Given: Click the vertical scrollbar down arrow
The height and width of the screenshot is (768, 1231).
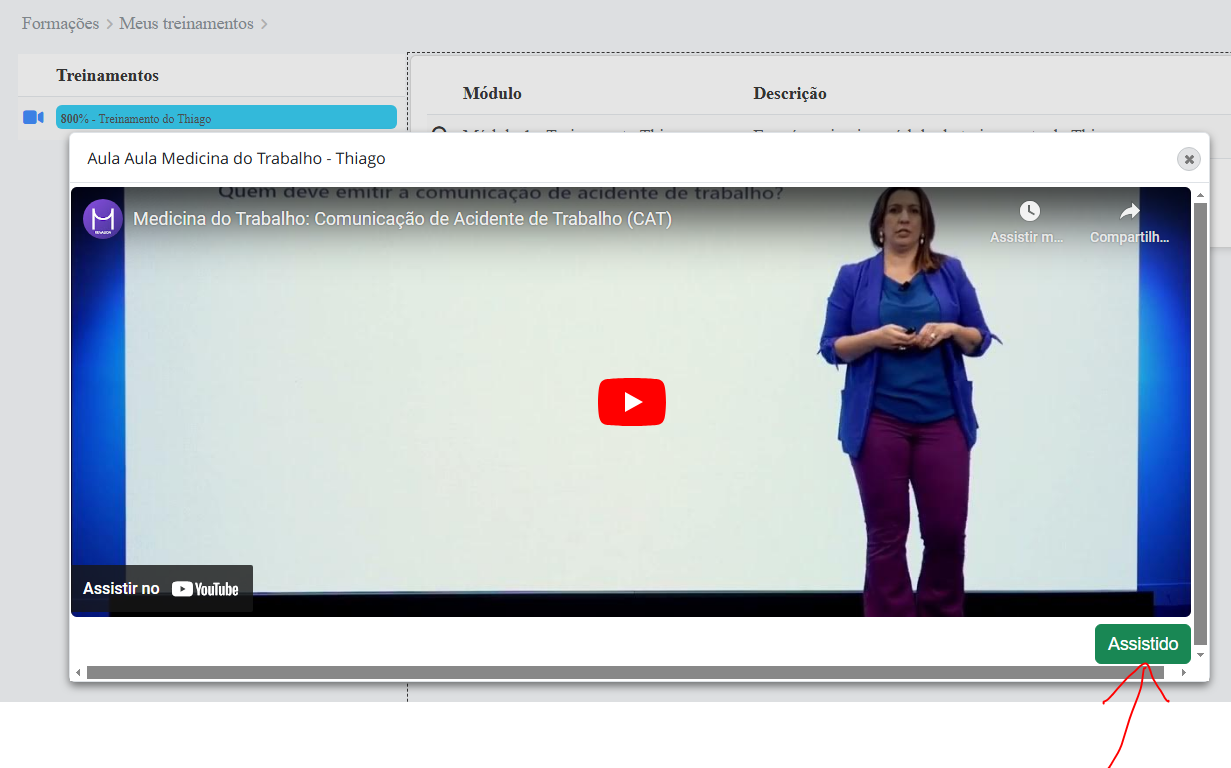Looking at the screenshot, I should pyautogui.click(x=1201, y=655).
